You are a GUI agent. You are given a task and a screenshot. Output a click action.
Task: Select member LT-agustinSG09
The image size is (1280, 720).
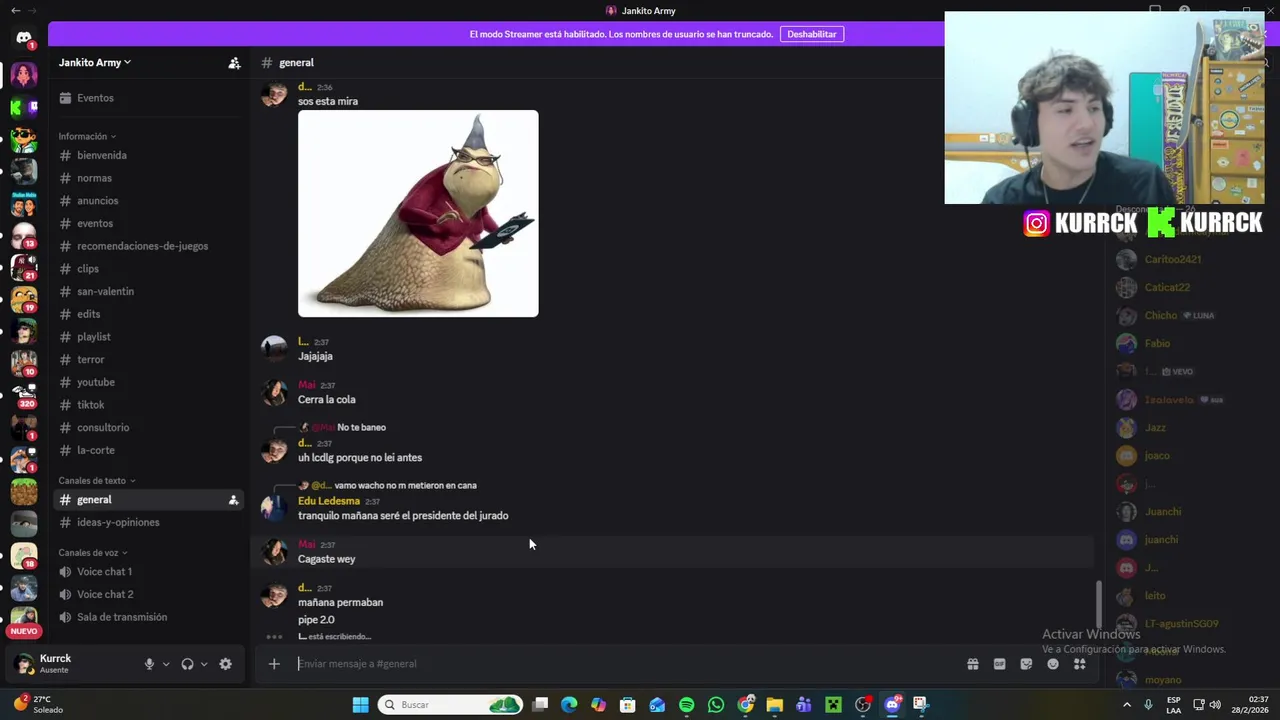pyautogui.click(x=1183, y=623)
